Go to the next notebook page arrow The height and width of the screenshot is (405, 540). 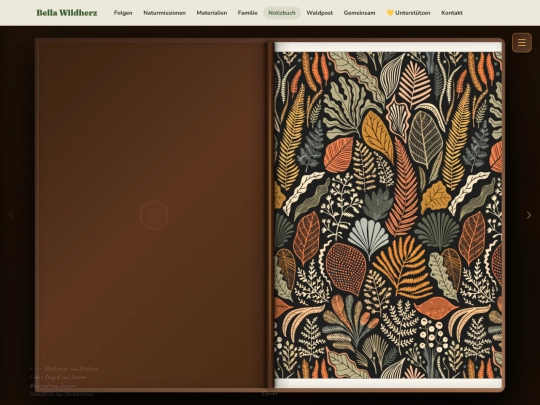pyautogui.click(x=529, y=215)
